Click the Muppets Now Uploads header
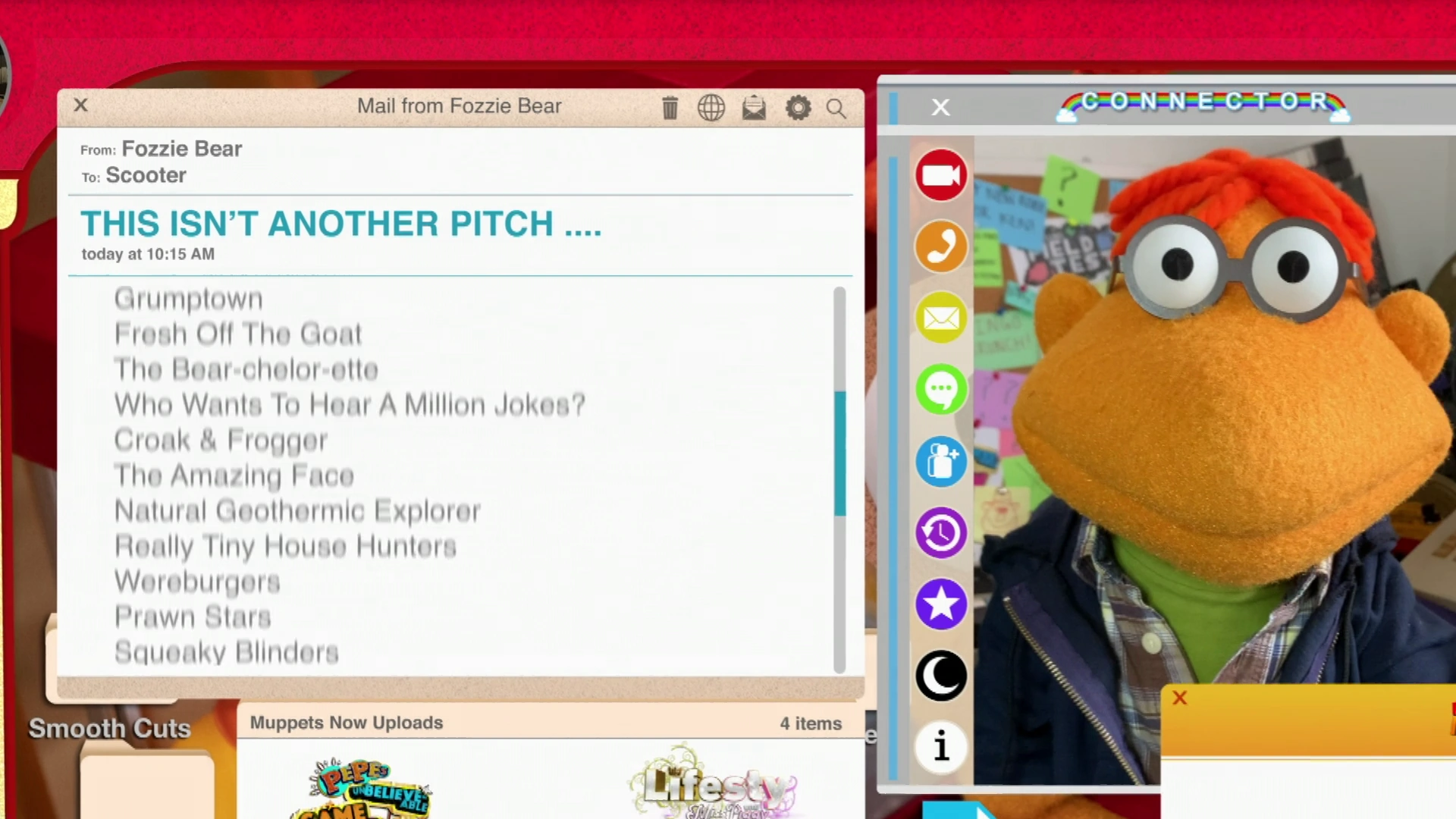1456x819 pixels. pyautogui.click(x=347, y=723)
